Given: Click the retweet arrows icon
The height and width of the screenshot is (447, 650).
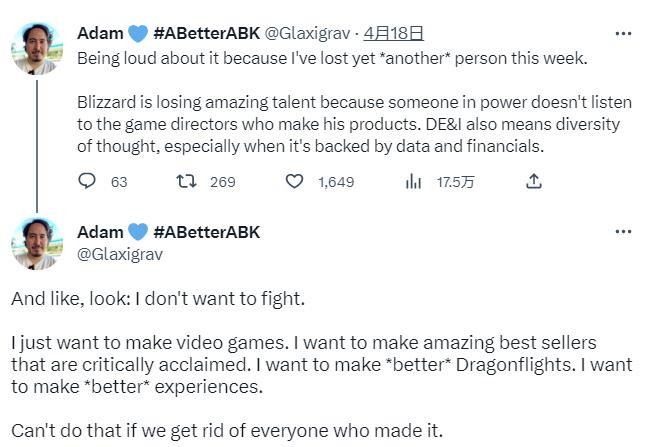Looking at the screenshot, I should pos(187,181).
